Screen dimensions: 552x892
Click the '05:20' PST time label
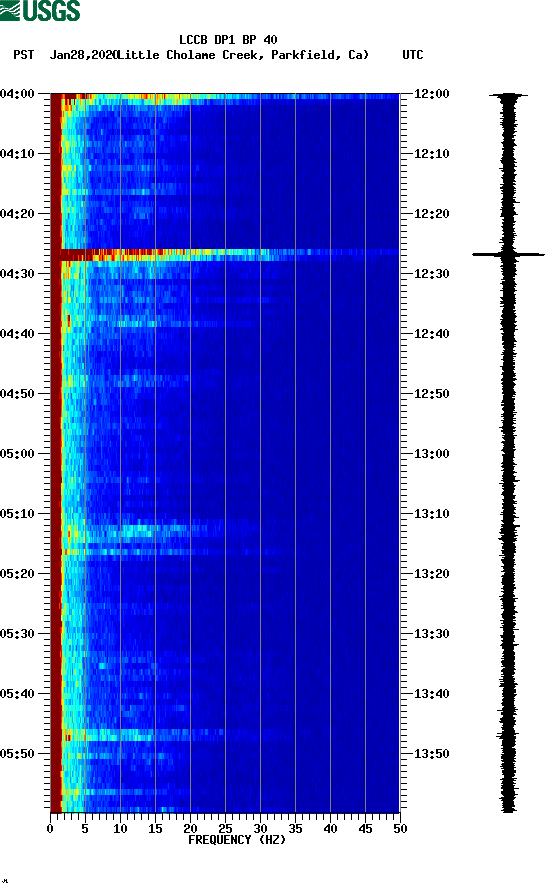pos(17,573)
